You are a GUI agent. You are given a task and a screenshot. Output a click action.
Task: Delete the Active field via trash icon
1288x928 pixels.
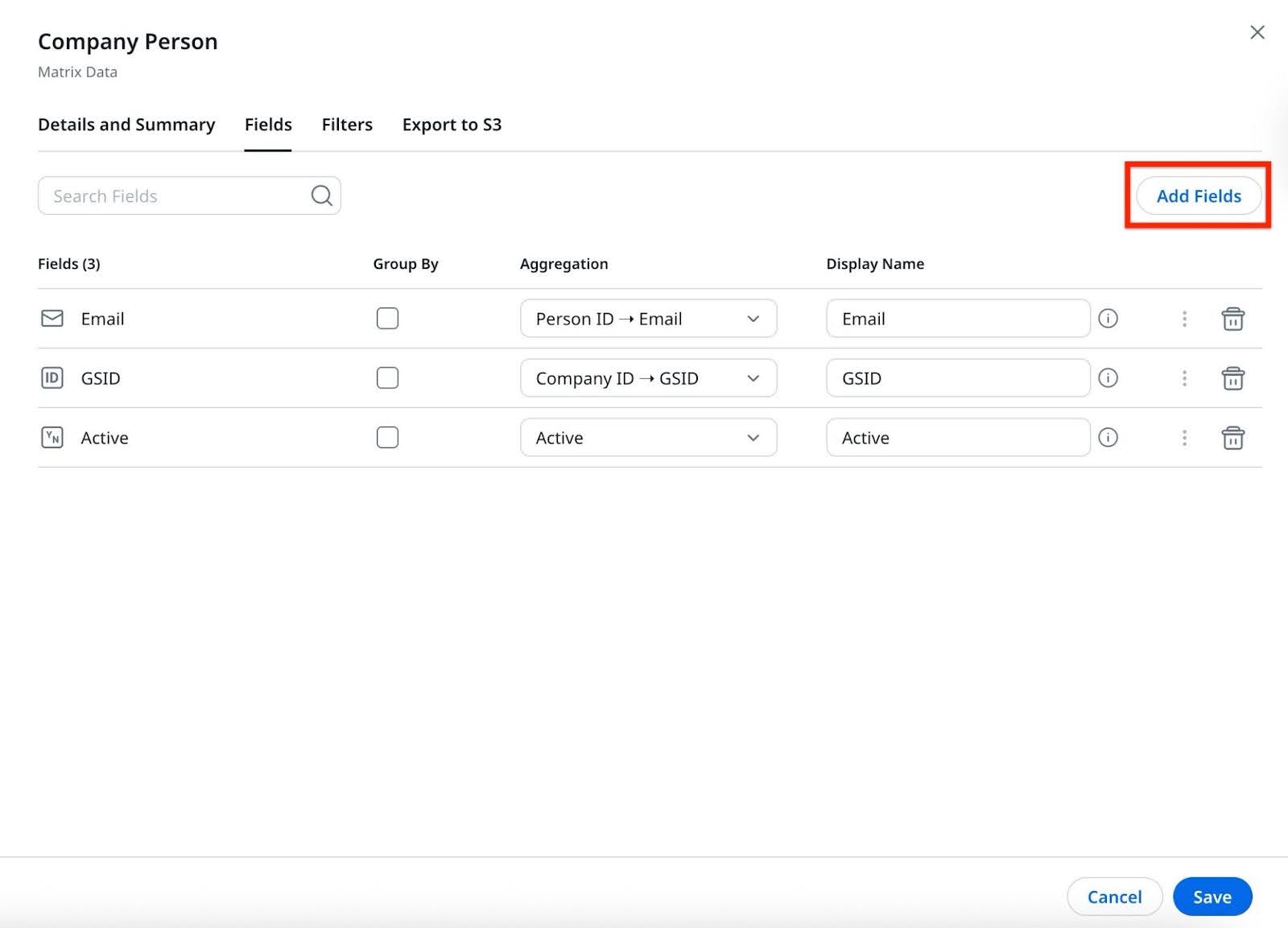point(1233,437)
